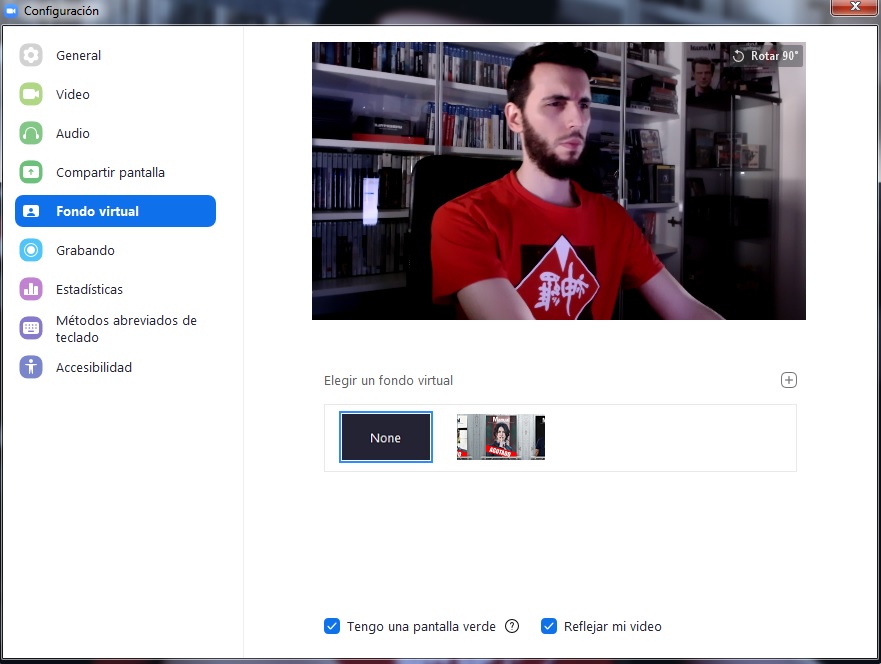
Task: Click the Grabando record icon
Action: (31, 251)
